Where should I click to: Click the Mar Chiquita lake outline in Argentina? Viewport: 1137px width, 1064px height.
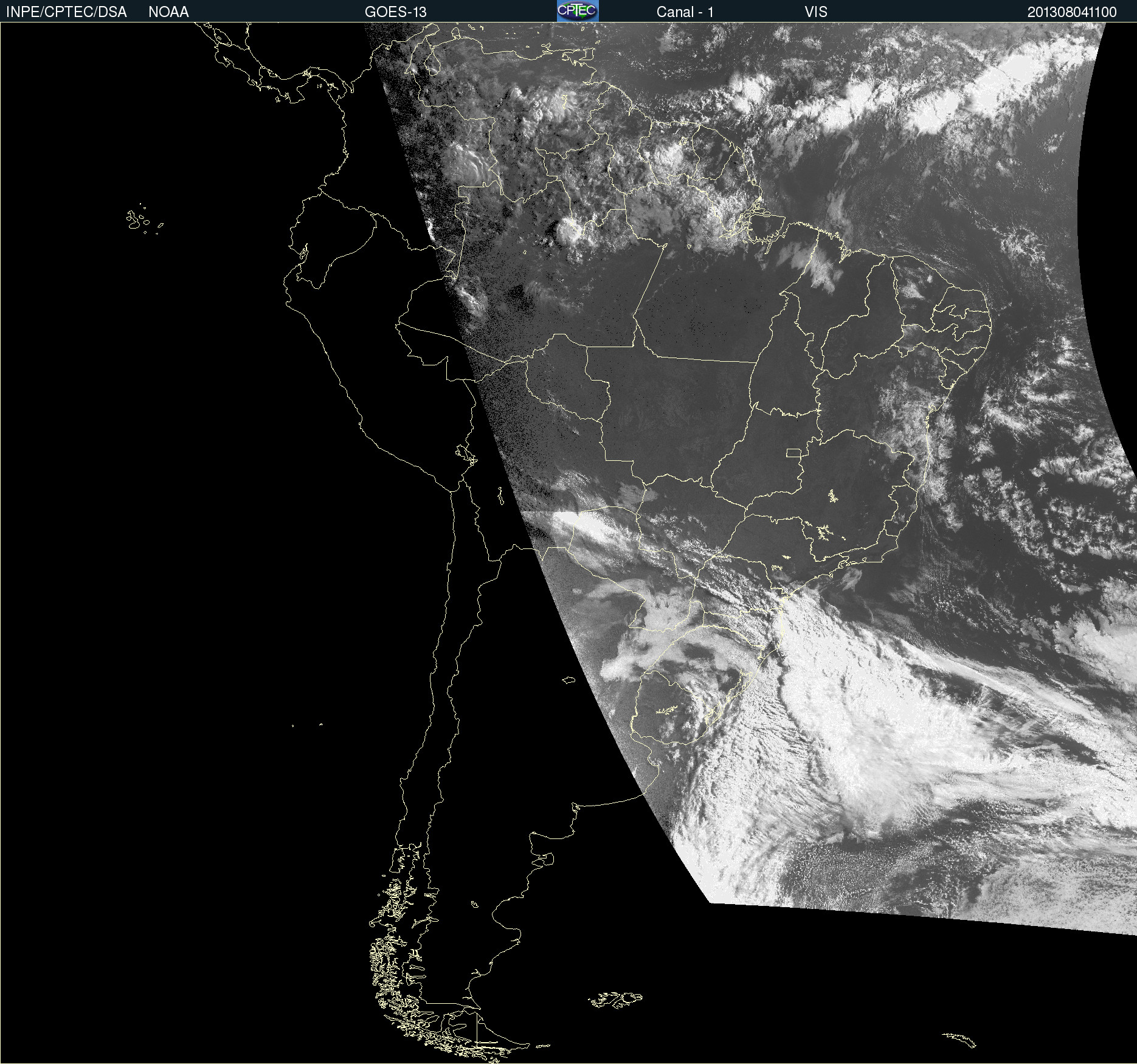568,680
